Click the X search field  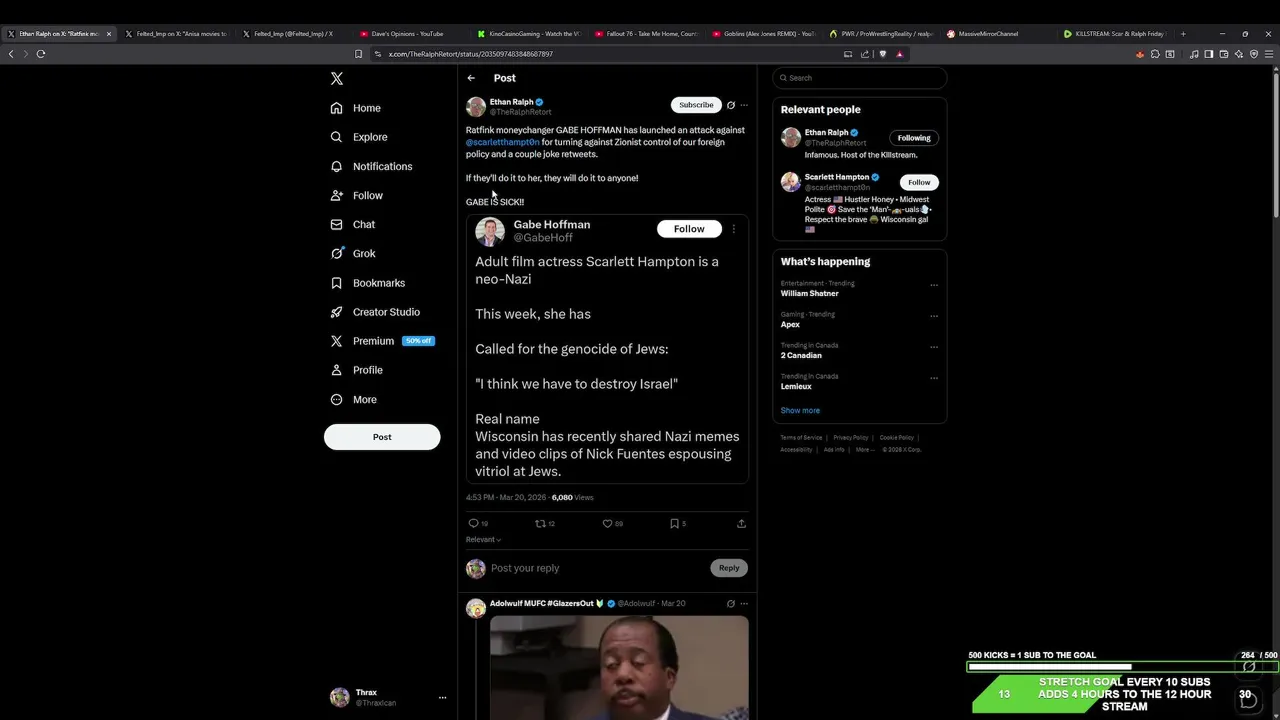[x=860, y=78]
